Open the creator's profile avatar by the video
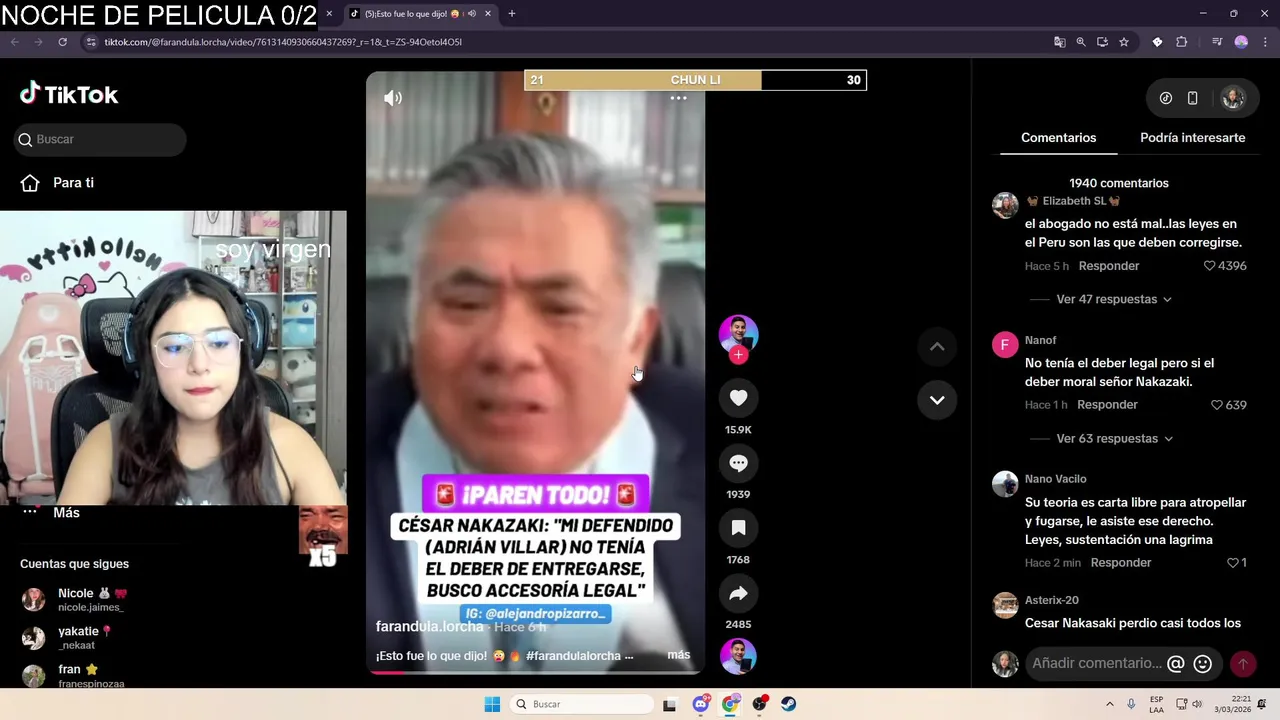This screenshot has height=720, width=1280. tap(738, 333)
